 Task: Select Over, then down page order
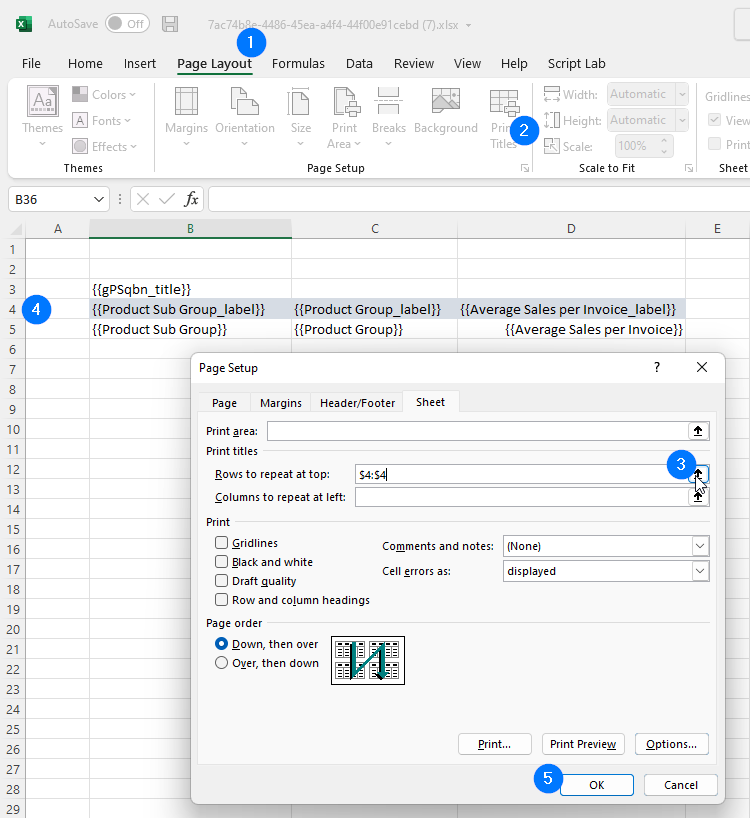(x=221, y=663)
